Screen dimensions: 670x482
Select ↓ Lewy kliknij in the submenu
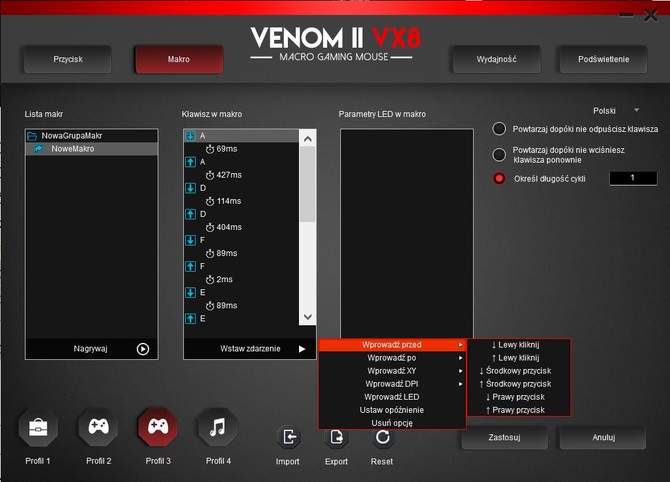[x=519, y=345]
